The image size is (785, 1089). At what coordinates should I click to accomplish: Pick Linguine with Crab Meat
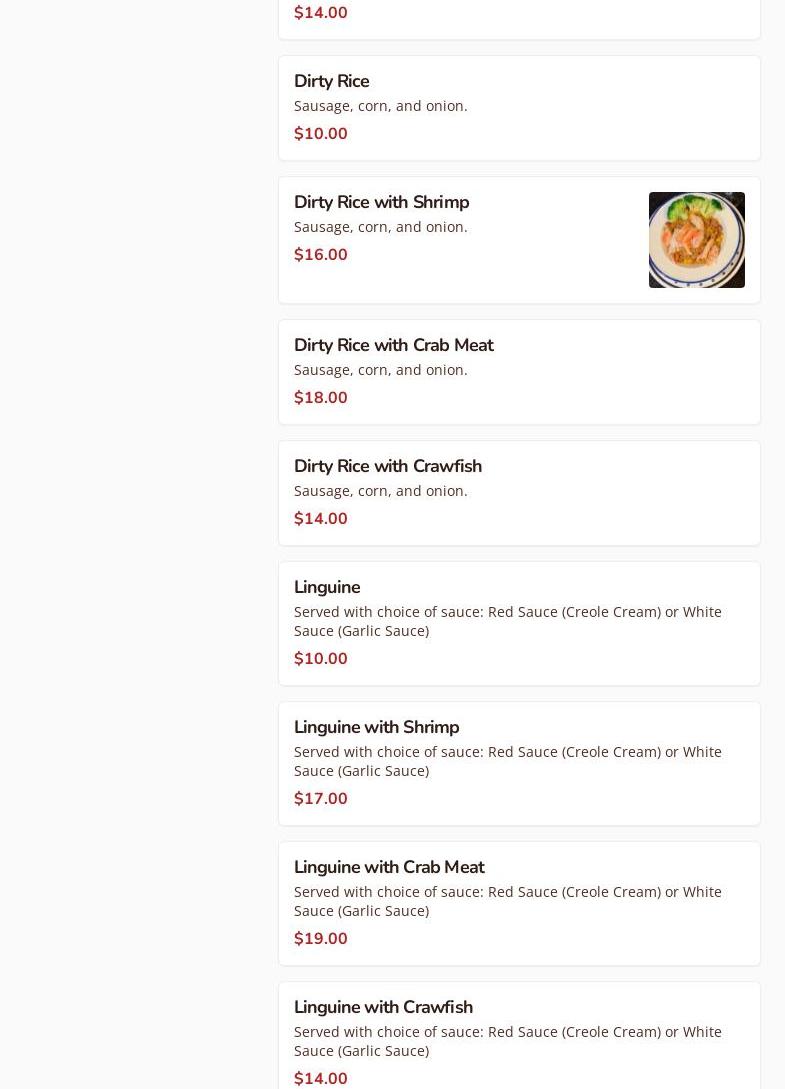388,867
